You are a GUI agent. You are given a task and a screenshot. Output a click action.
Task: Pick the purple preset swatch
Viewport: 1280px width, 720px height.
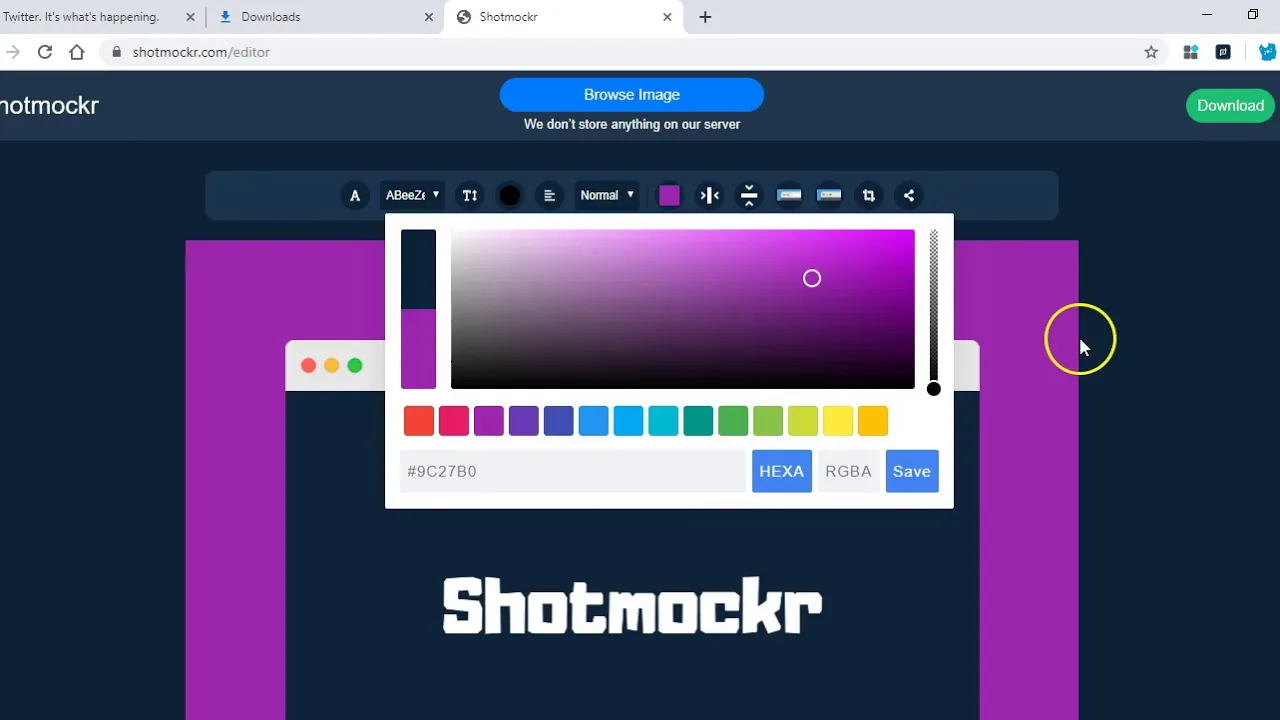click(489, 421)
